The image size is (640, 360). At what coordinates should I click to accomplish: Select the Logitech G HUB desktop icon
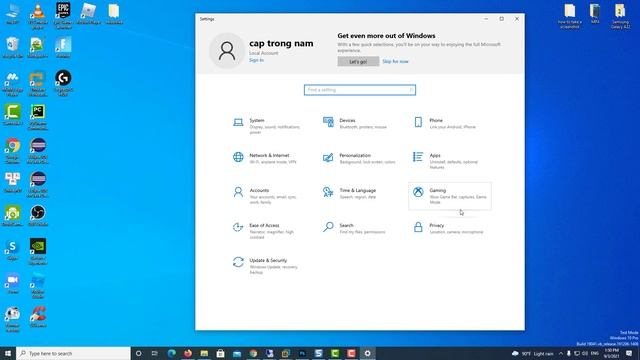pos(63,83)
